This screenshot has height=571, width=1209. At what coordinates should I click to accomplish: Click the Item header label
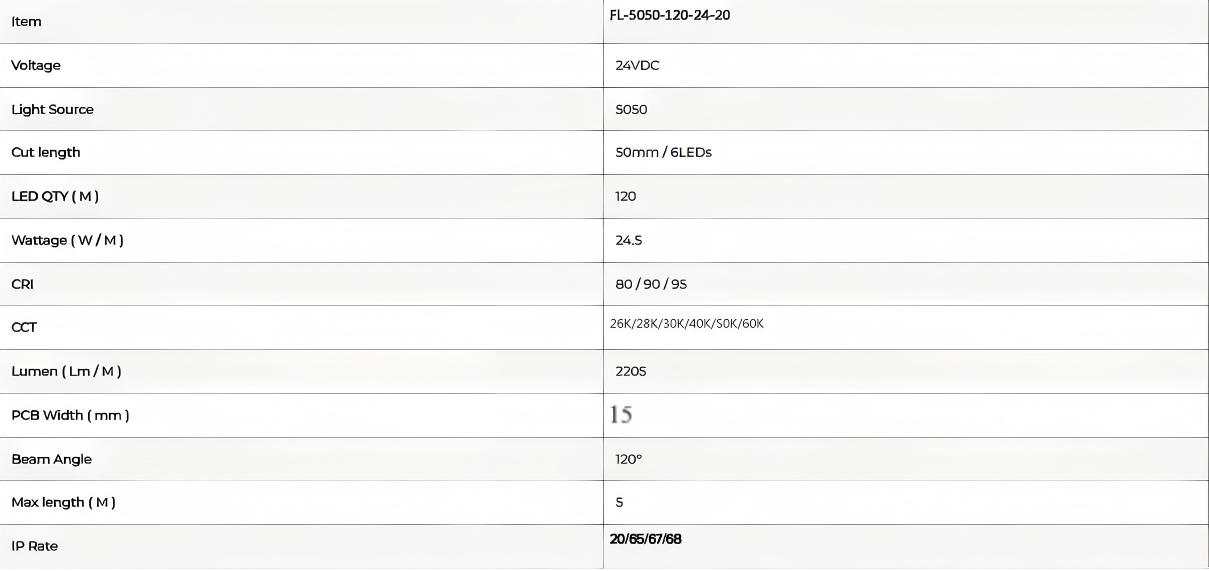(x=26, y=21)
